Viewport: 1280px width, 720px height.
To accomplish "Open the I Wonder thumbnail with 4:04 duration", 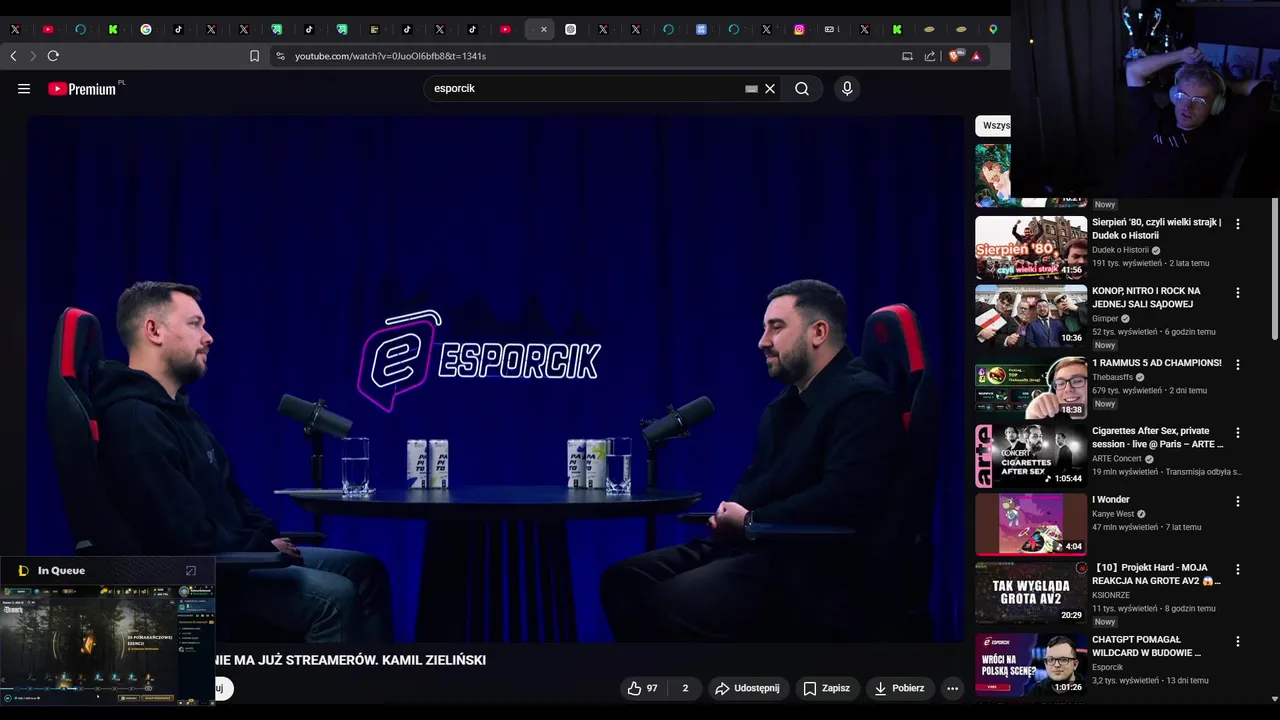I will coord(1031,524).
